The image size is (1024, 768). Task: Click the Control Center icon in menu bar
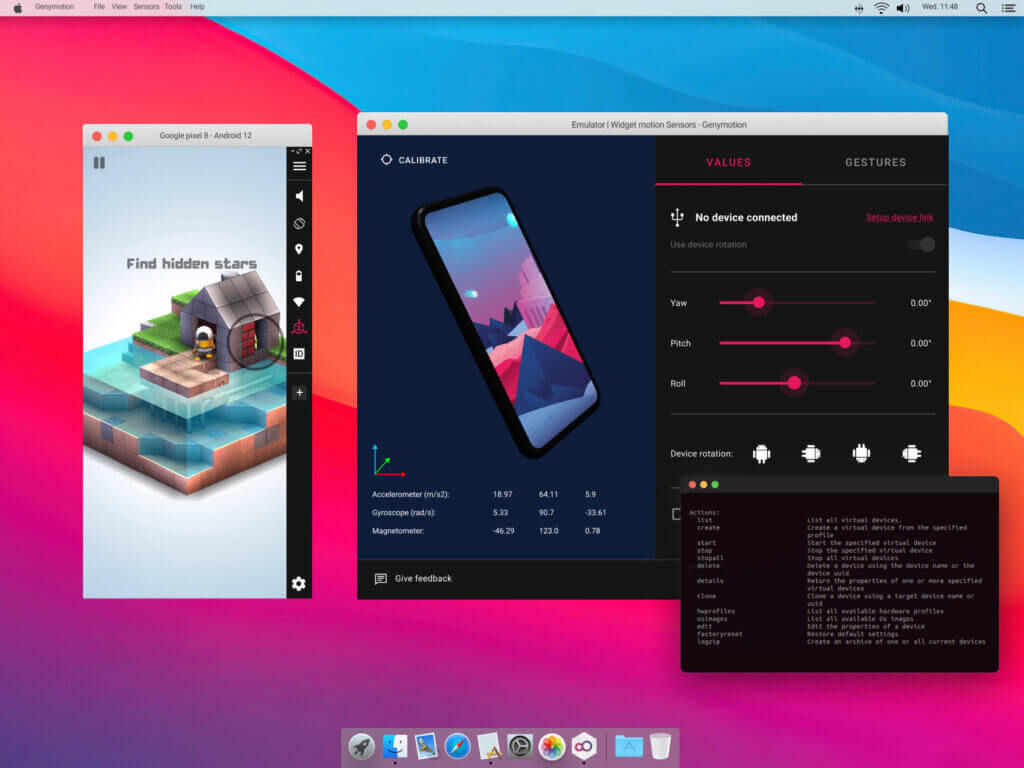(1008, 8)
